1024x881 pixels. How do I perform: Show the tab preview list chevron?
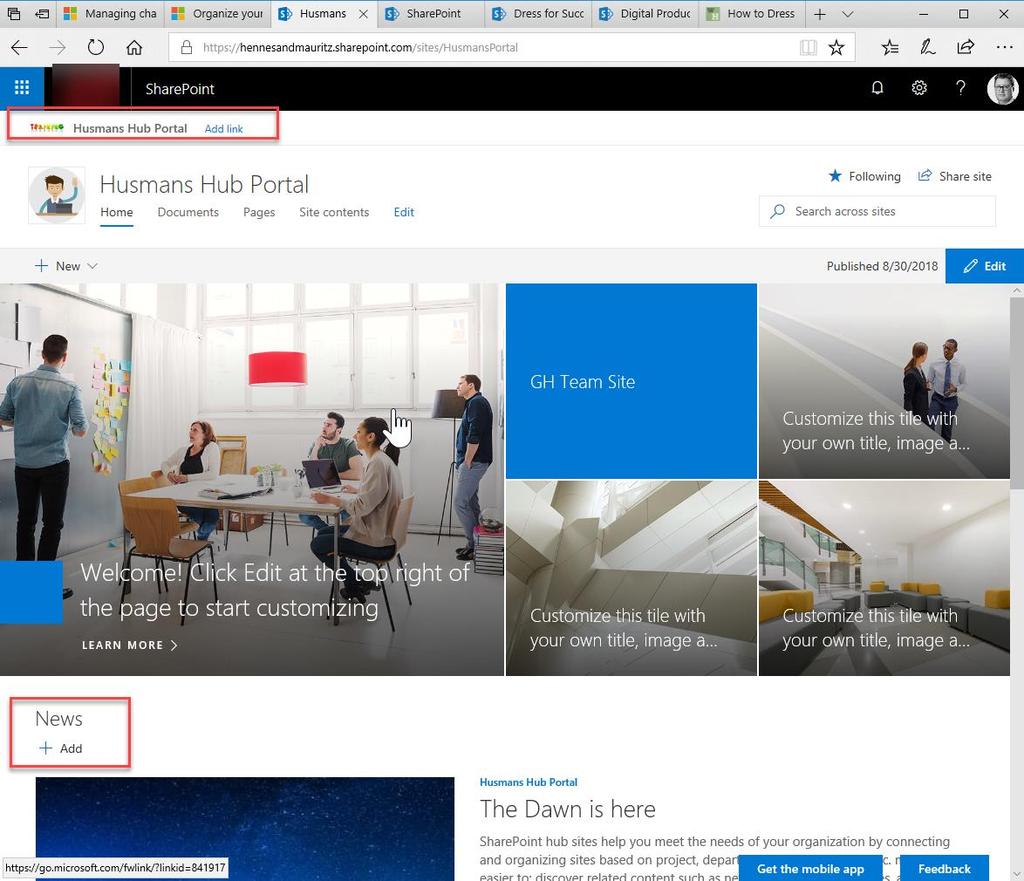(x=847, y=14)
